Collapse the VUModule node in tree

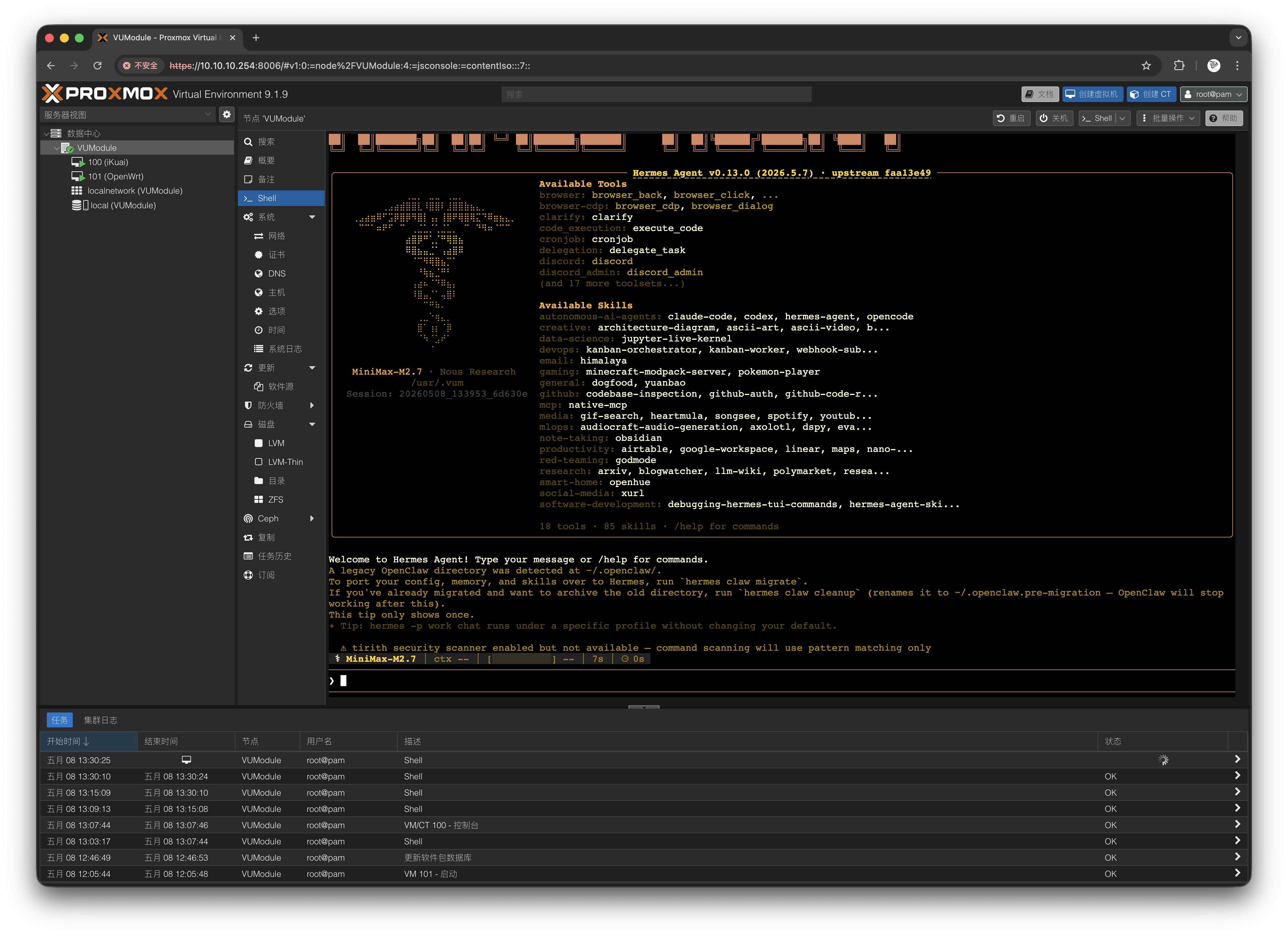(x=56, y=147)
